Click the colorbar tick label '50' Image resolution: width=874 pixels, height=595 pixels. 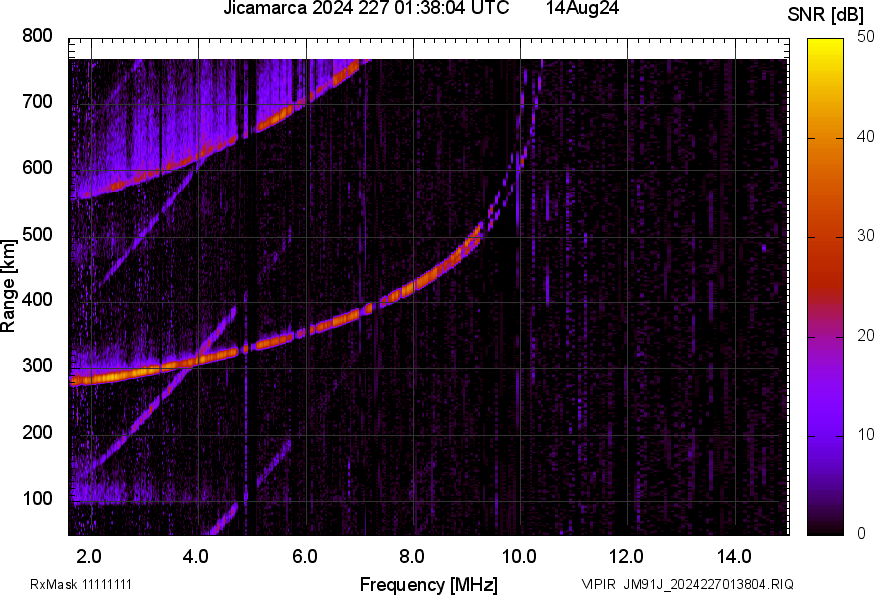[865, 37]
